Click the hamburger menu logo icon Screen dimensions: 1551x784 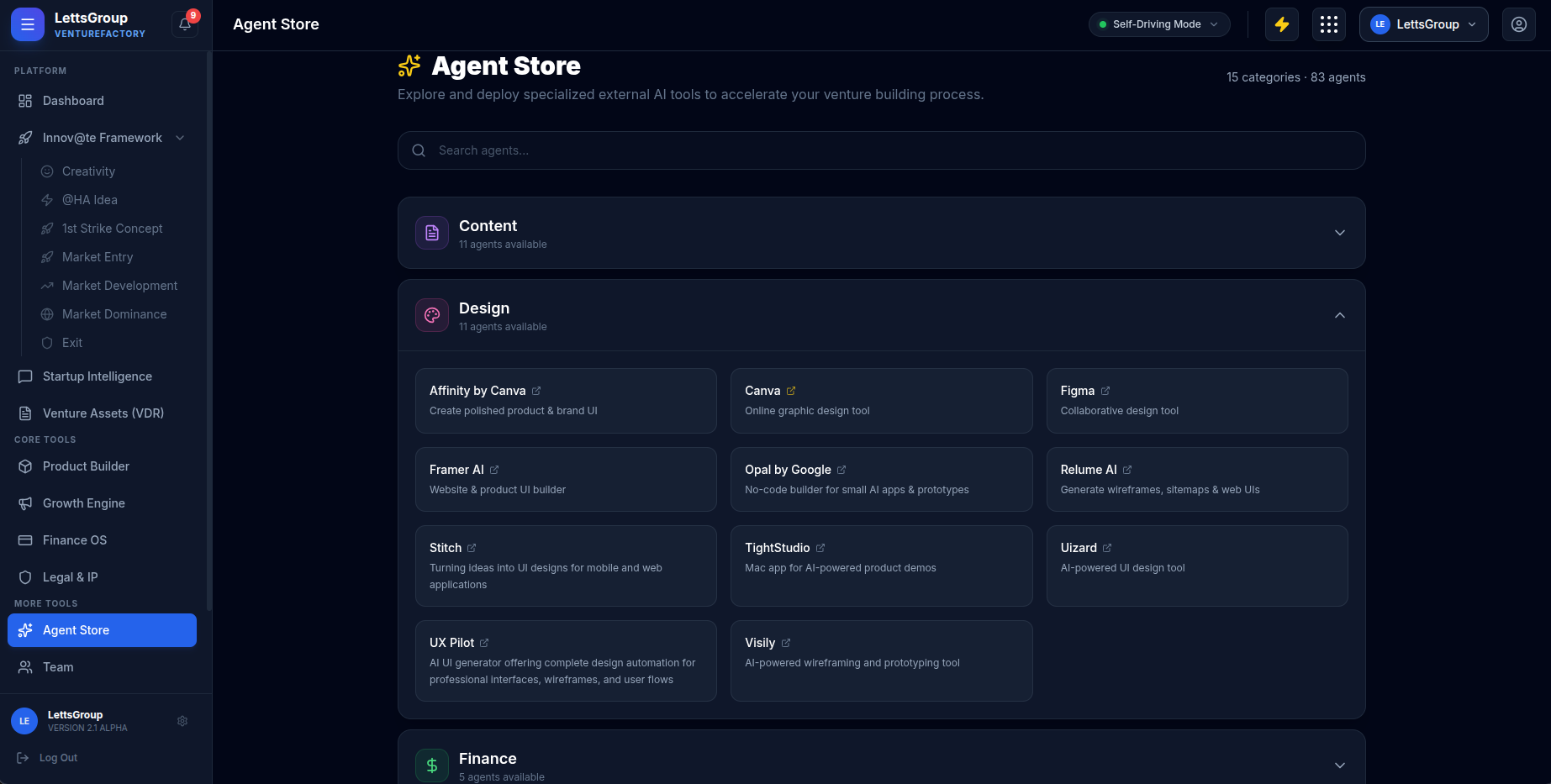click(x=28, y=24)
